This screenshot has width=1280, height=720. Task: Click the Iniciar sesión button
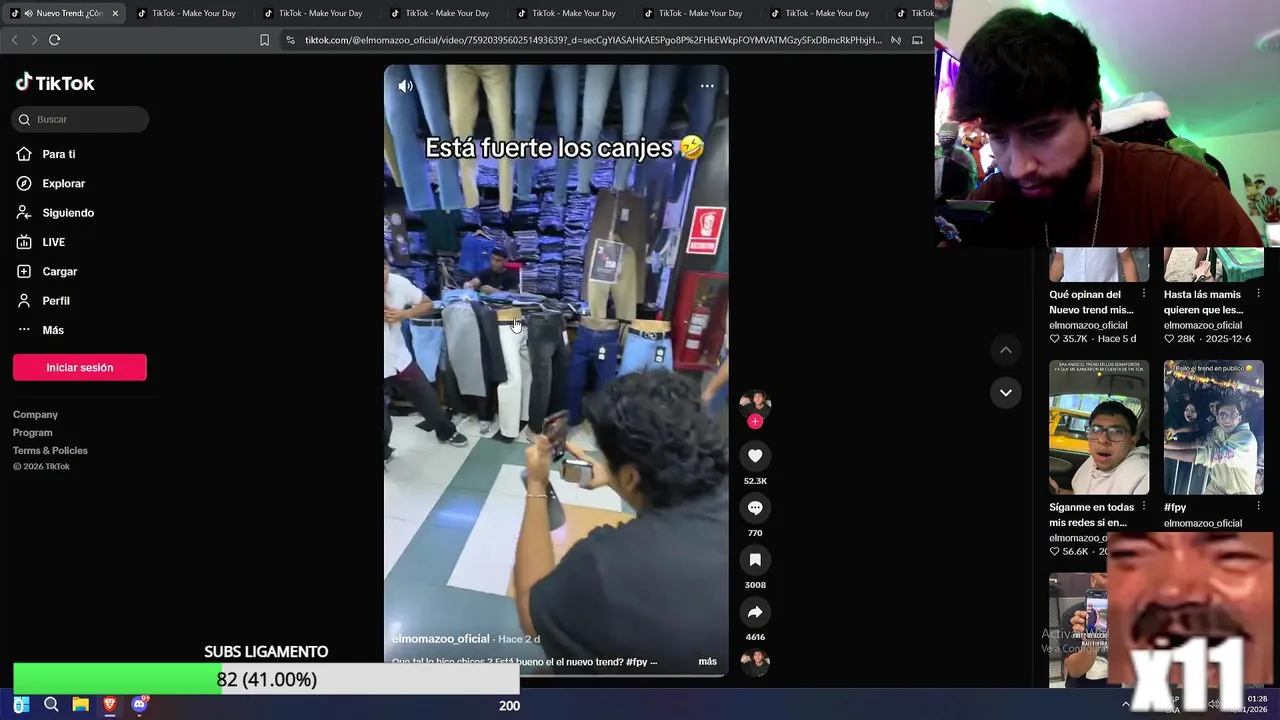[80, 367]
